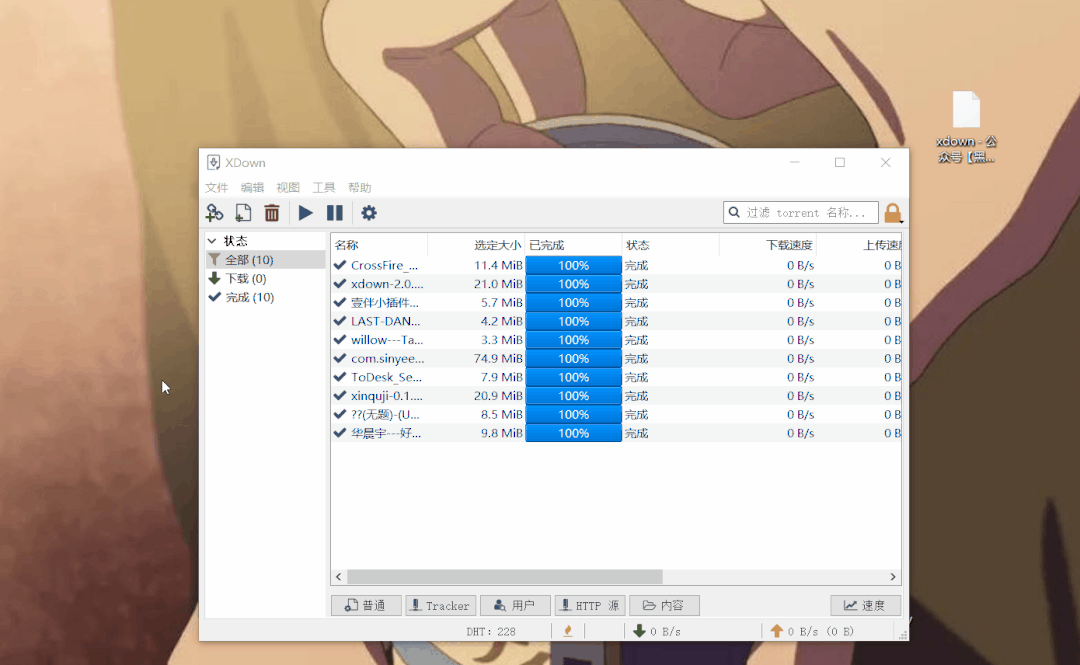Click the 74.9 MiB size cell
The image size is (1080, 665).
tap(498, 358)
